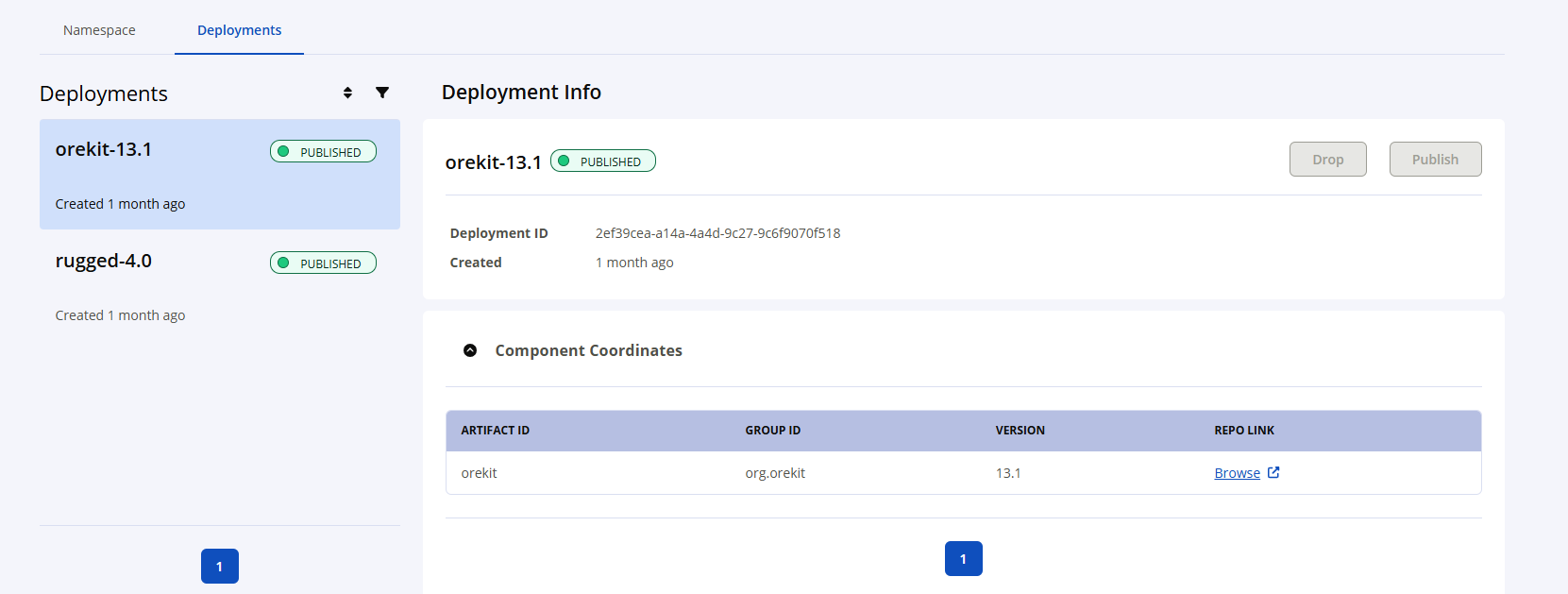Click the PUBLISHED status badge in Deployment Info

tap(603, 161)
